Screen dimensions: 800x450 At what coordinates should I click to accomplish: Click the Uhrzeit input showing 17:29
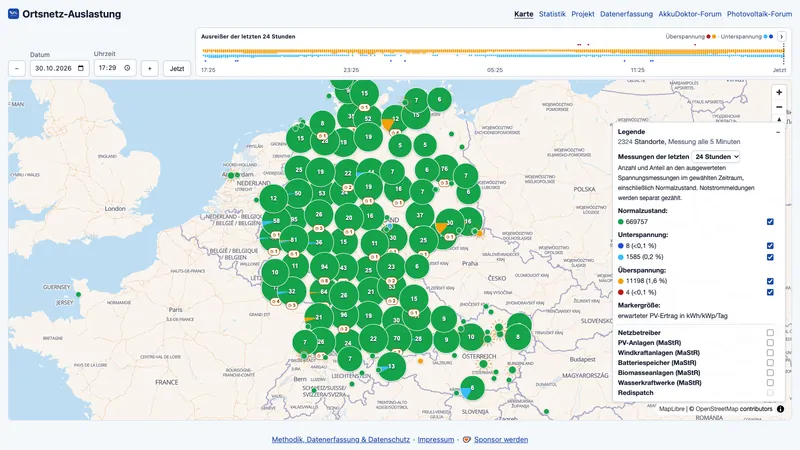[x=115, y=68]
